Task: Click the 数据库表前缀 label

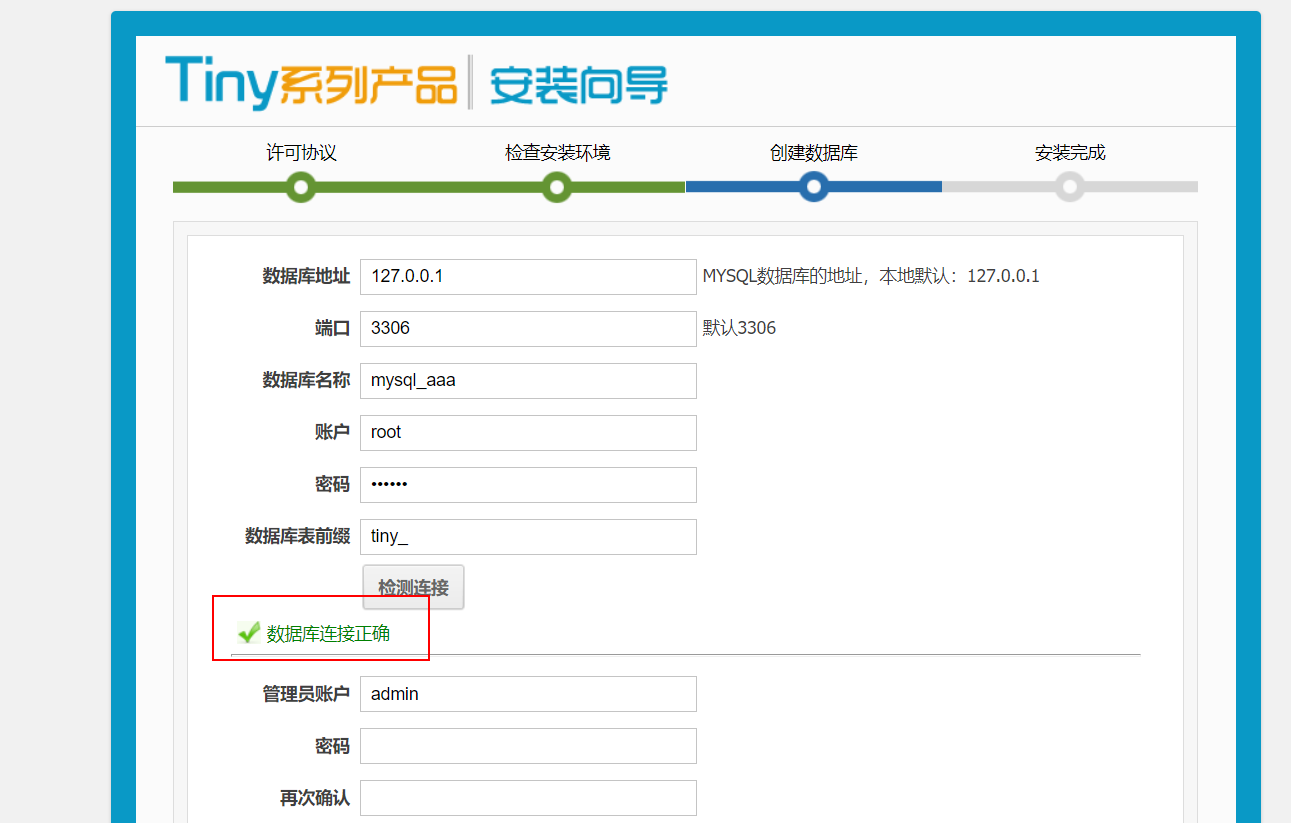Action: [297, 536]
